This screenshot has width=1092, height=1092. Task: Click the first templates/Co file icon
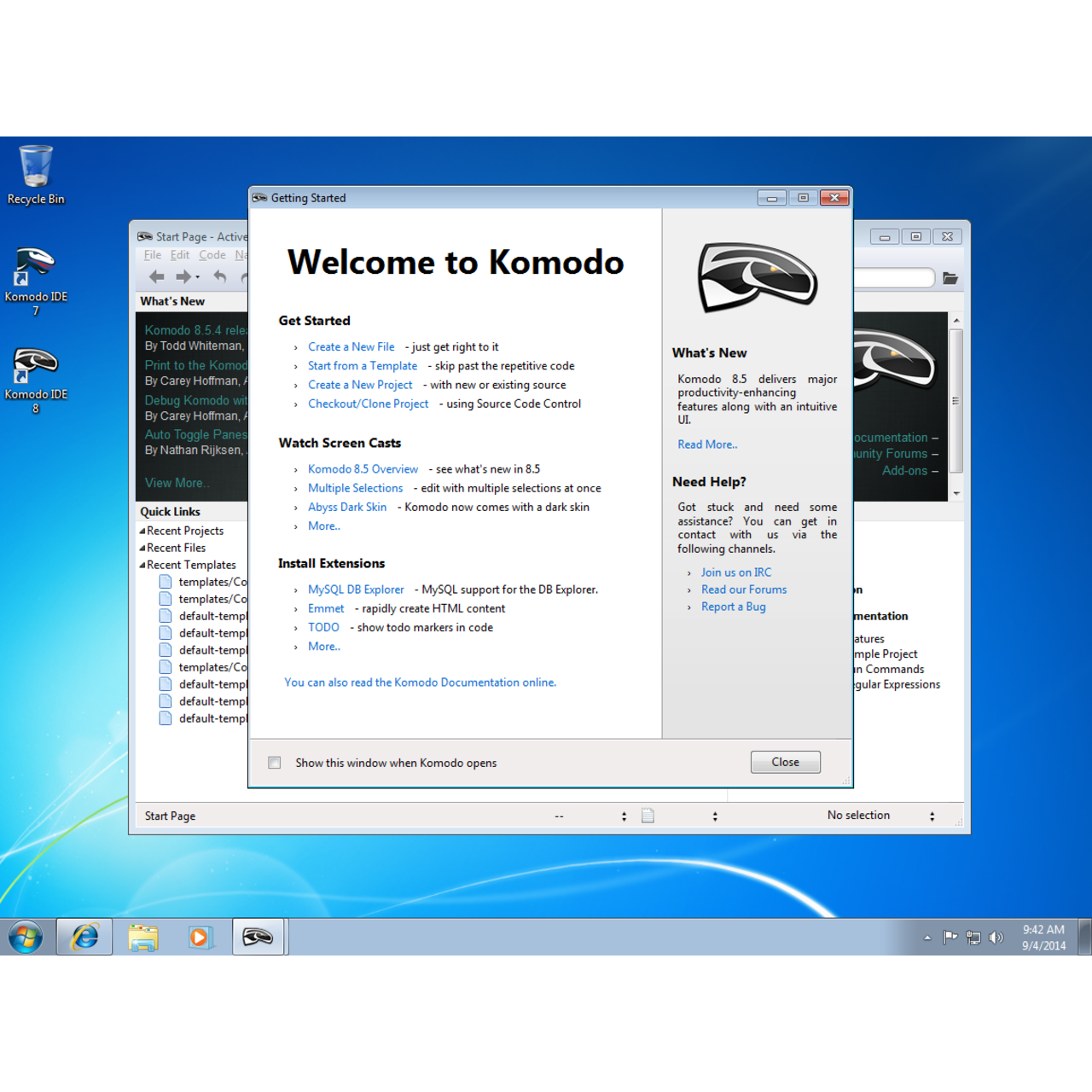166,582
